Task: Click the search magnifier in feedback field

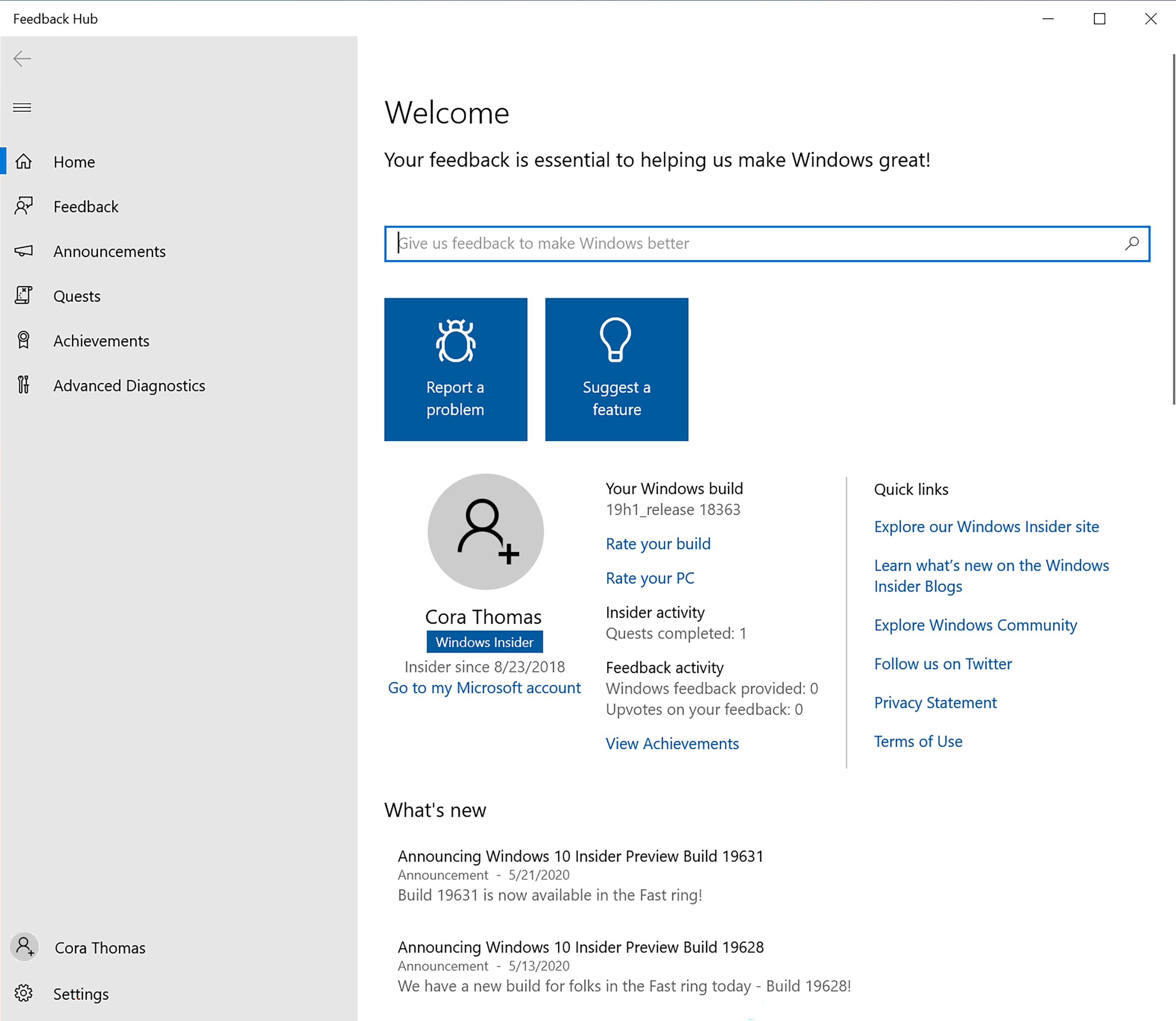Action: click(x=1131, y=243)
